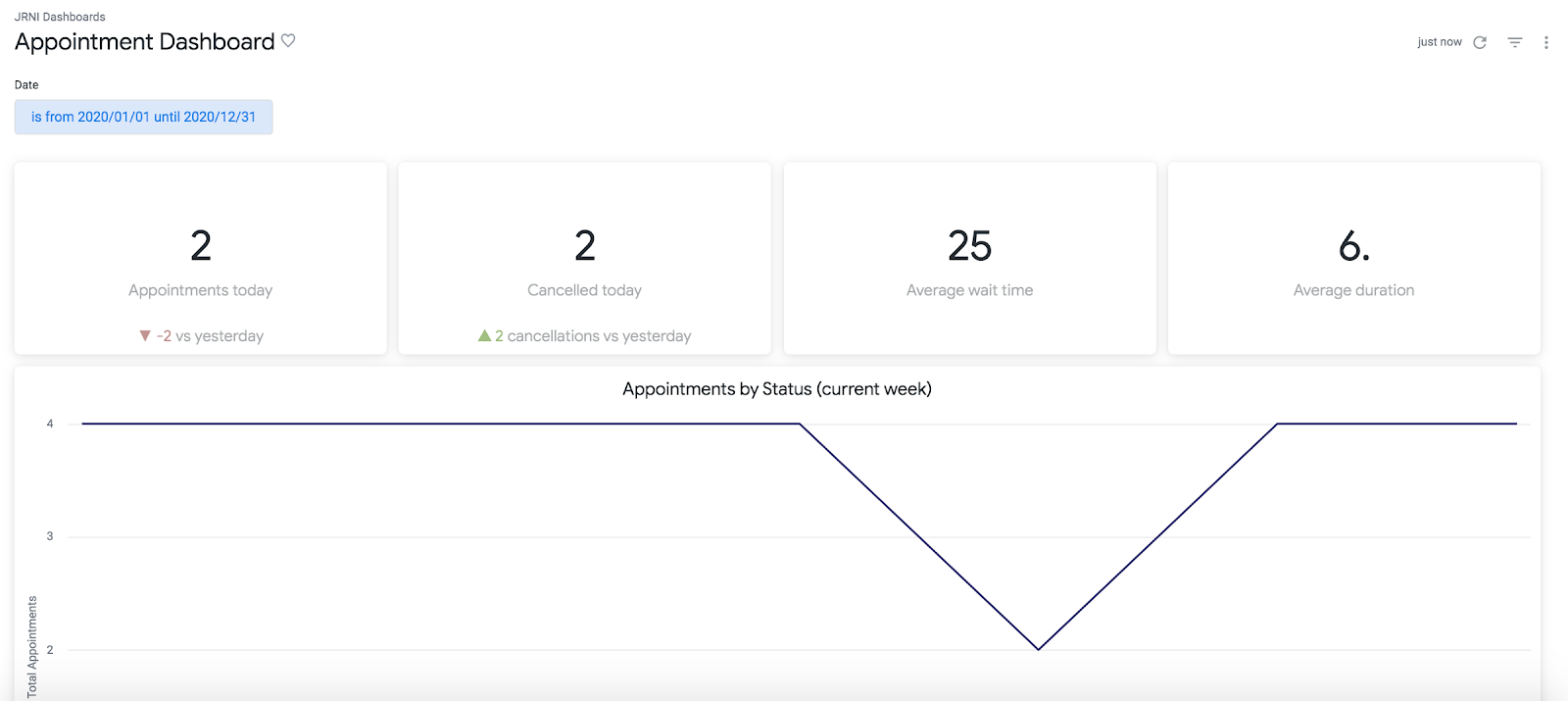Click the 'Cancelled today' label
This screenshot has height=701, width=1568.
[x=584, y=290]
